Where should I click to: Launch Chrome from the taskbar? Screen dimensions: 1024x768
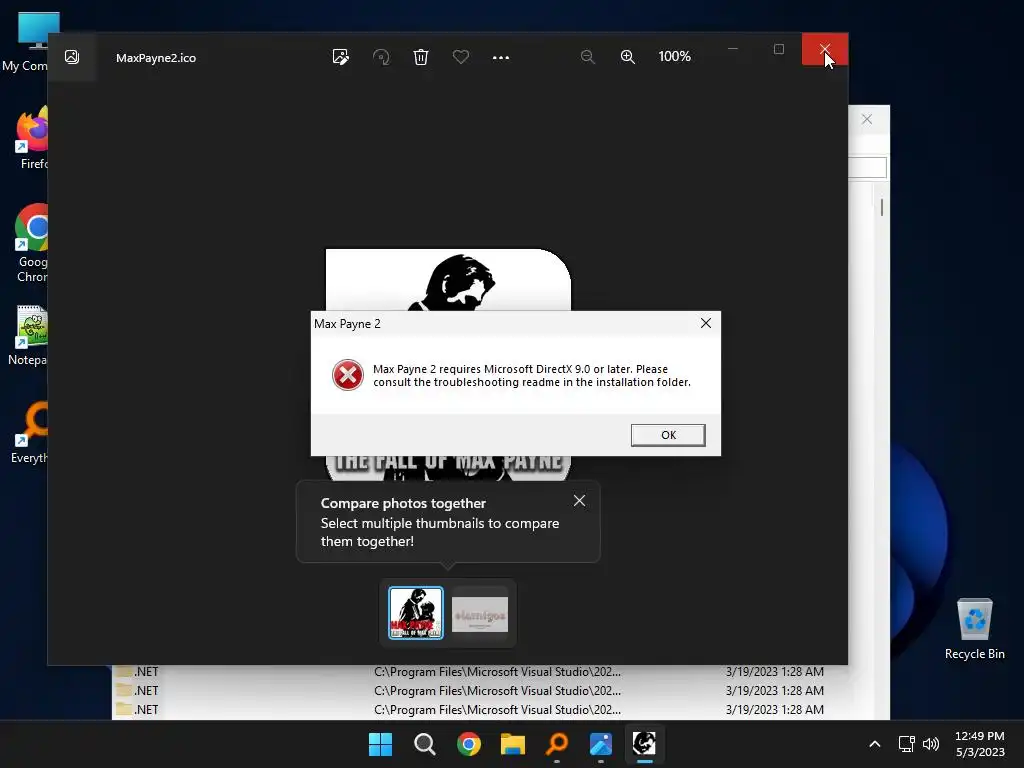[x=468, y=744]
